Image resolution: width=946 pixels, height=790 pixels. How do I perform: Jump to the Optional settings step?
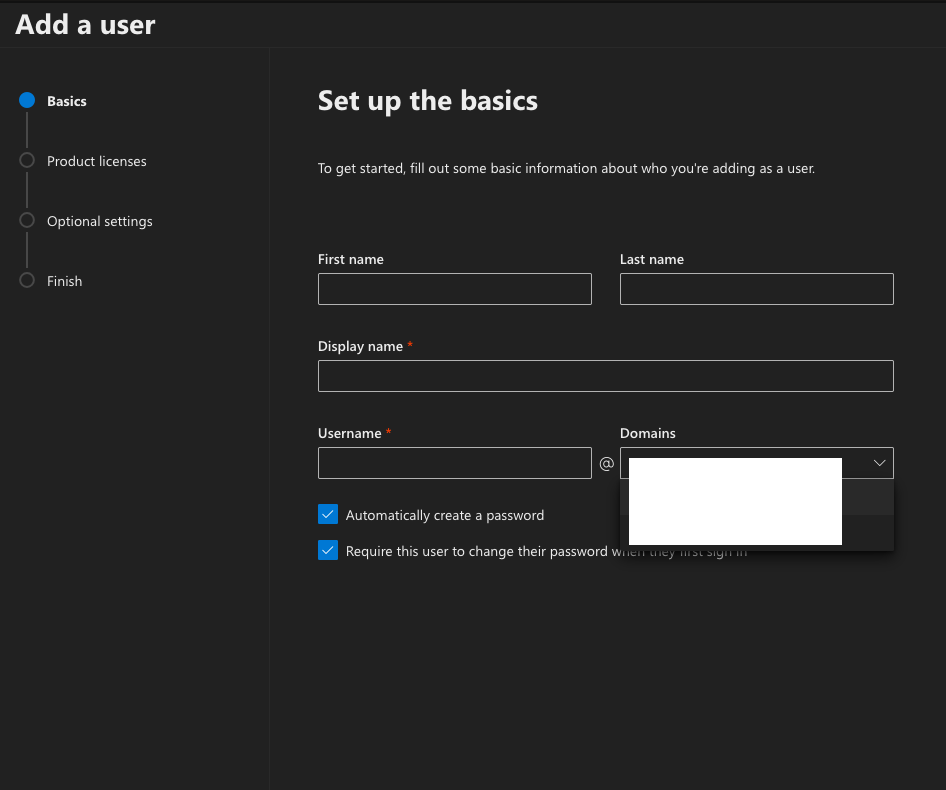pos(100,221)
